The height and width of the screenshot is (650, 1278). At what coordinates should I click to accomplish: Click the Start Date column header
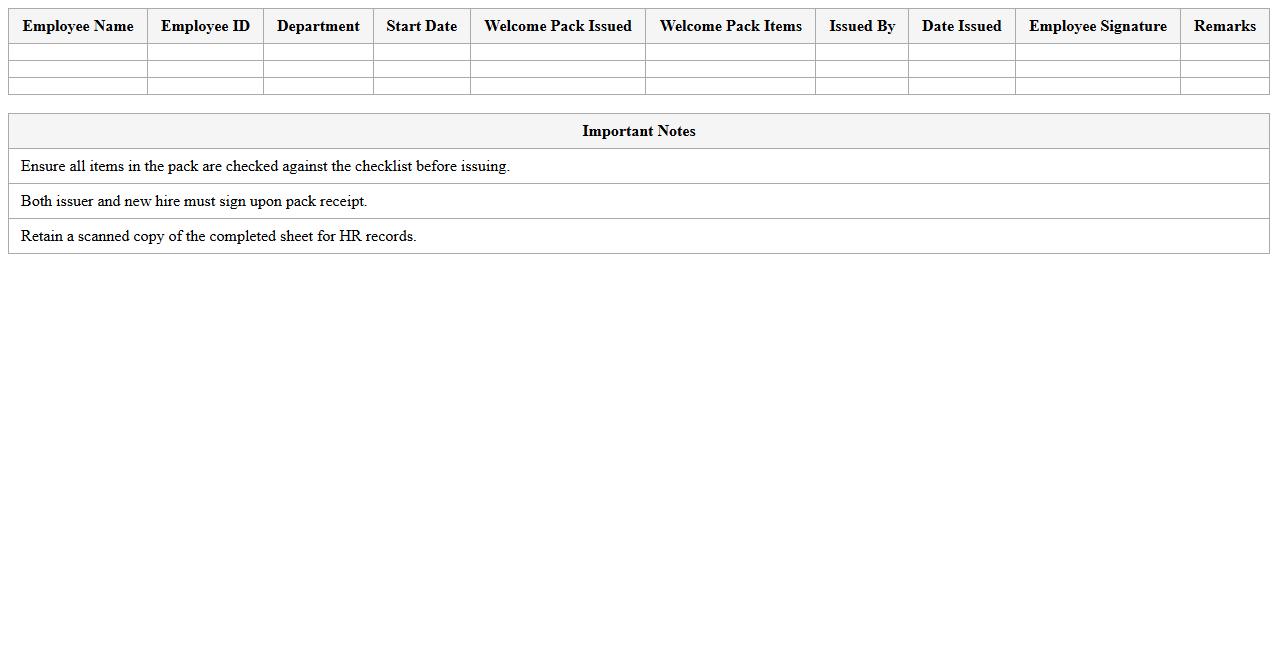421,26
